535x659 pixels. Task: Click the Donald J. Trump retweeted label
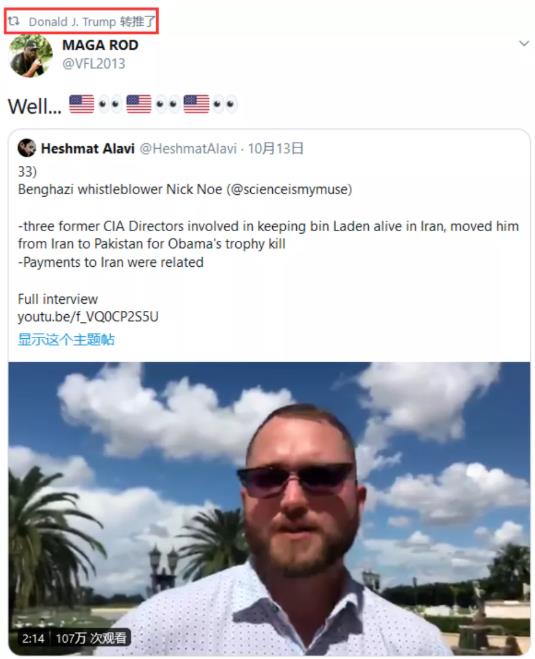pos(92,21)
